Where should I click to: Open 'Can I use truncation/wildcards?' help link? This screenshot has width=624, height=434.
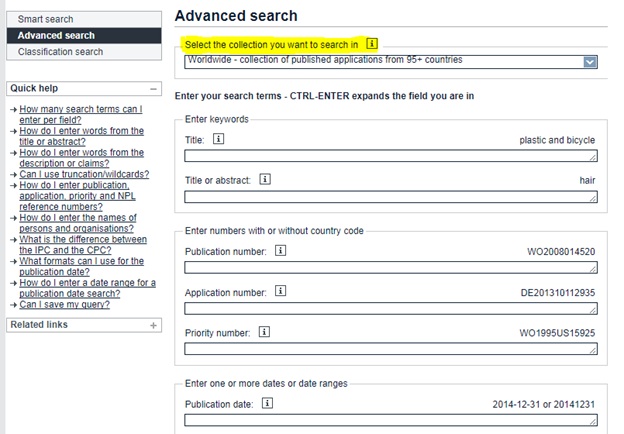[84, 174]
